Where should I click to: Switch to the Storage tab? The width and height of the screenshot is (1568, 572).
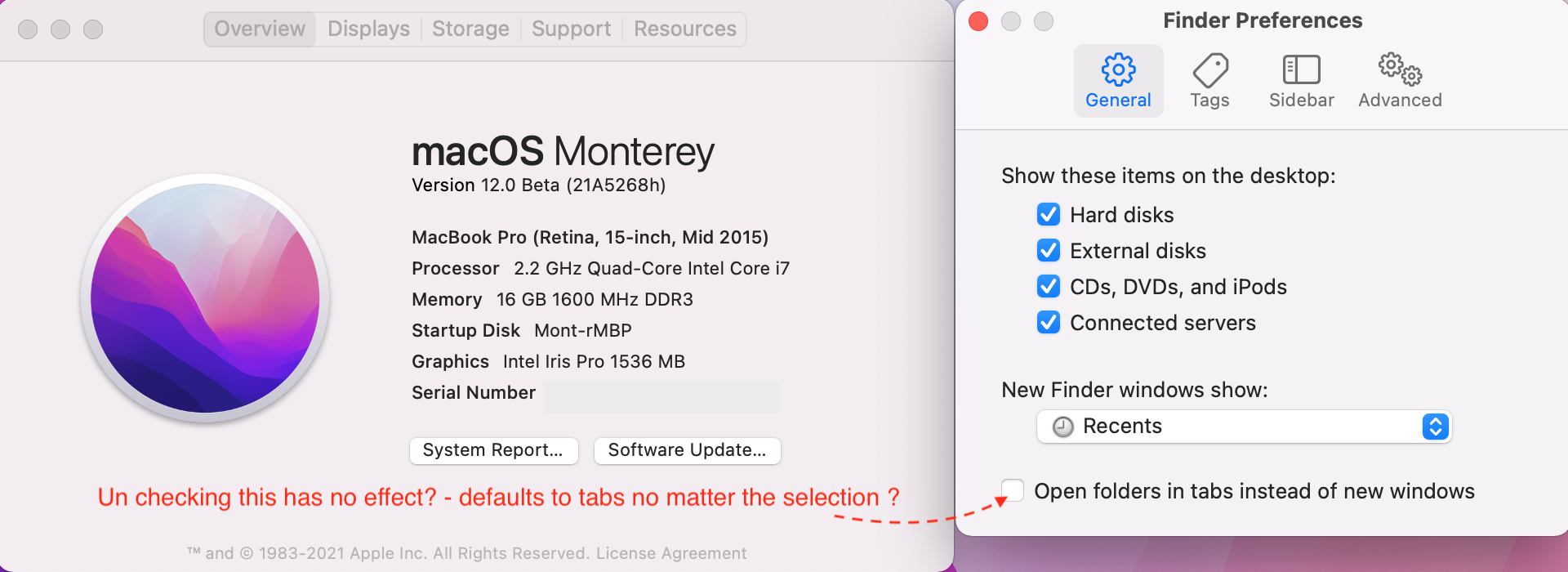coord(470,29)
